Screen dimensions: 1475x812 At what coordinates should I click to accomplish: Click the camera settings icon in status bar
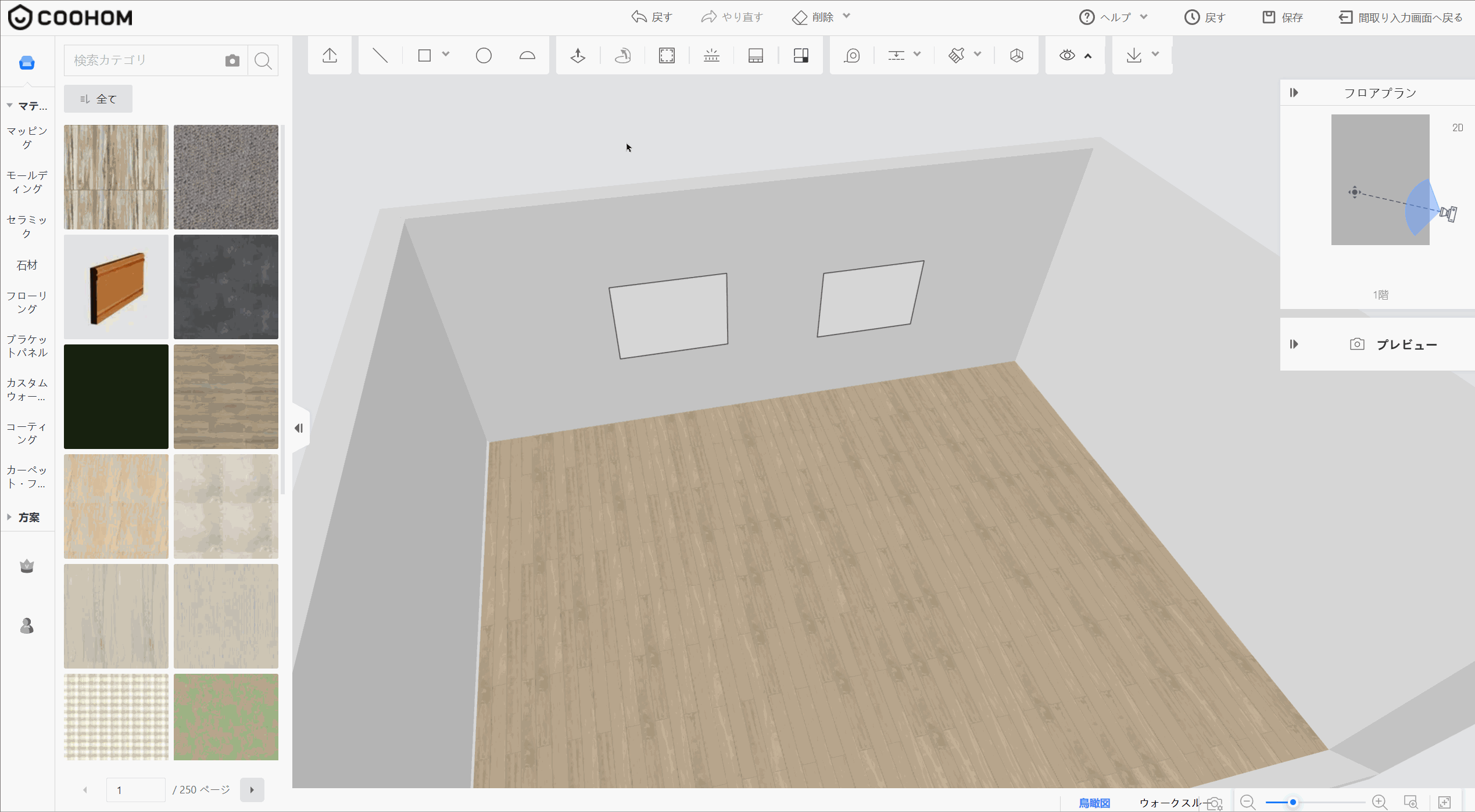1215,803
